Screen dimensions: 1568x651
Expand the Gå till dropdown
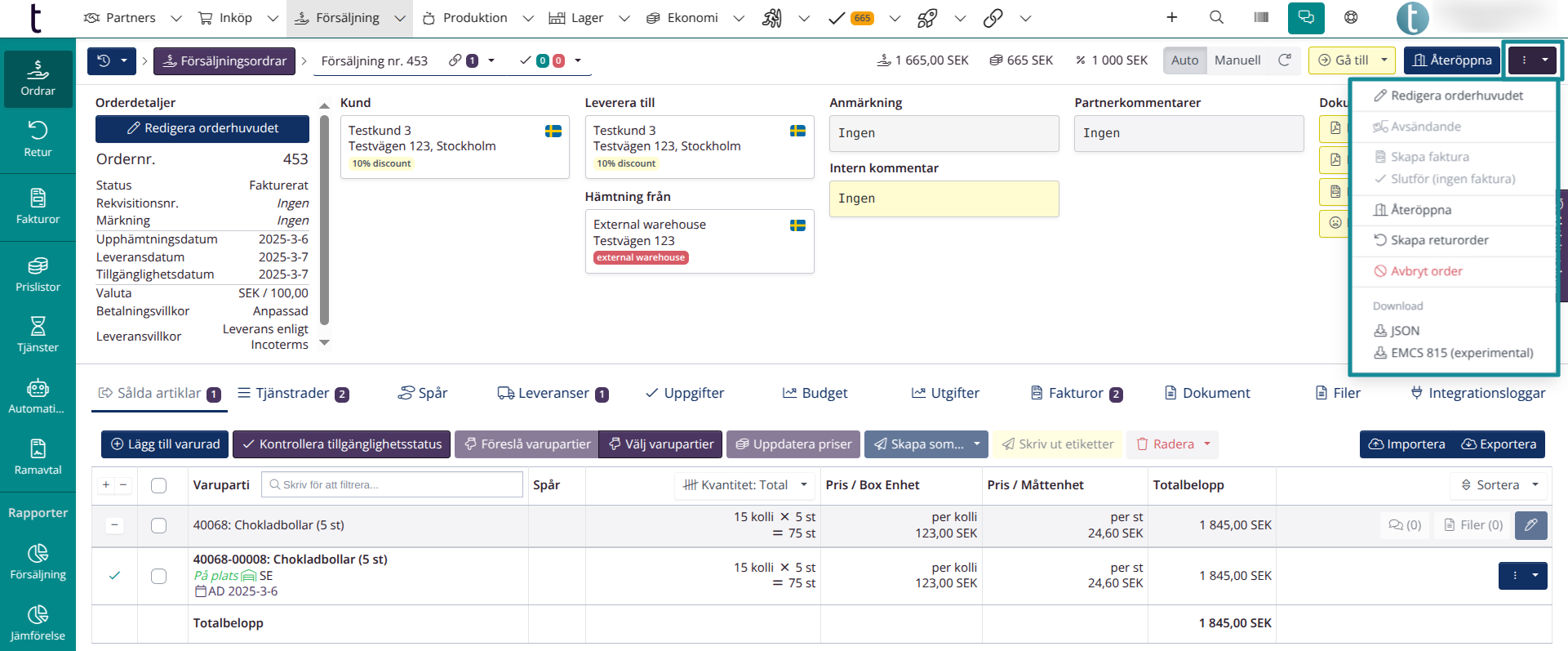(1384, 60)
